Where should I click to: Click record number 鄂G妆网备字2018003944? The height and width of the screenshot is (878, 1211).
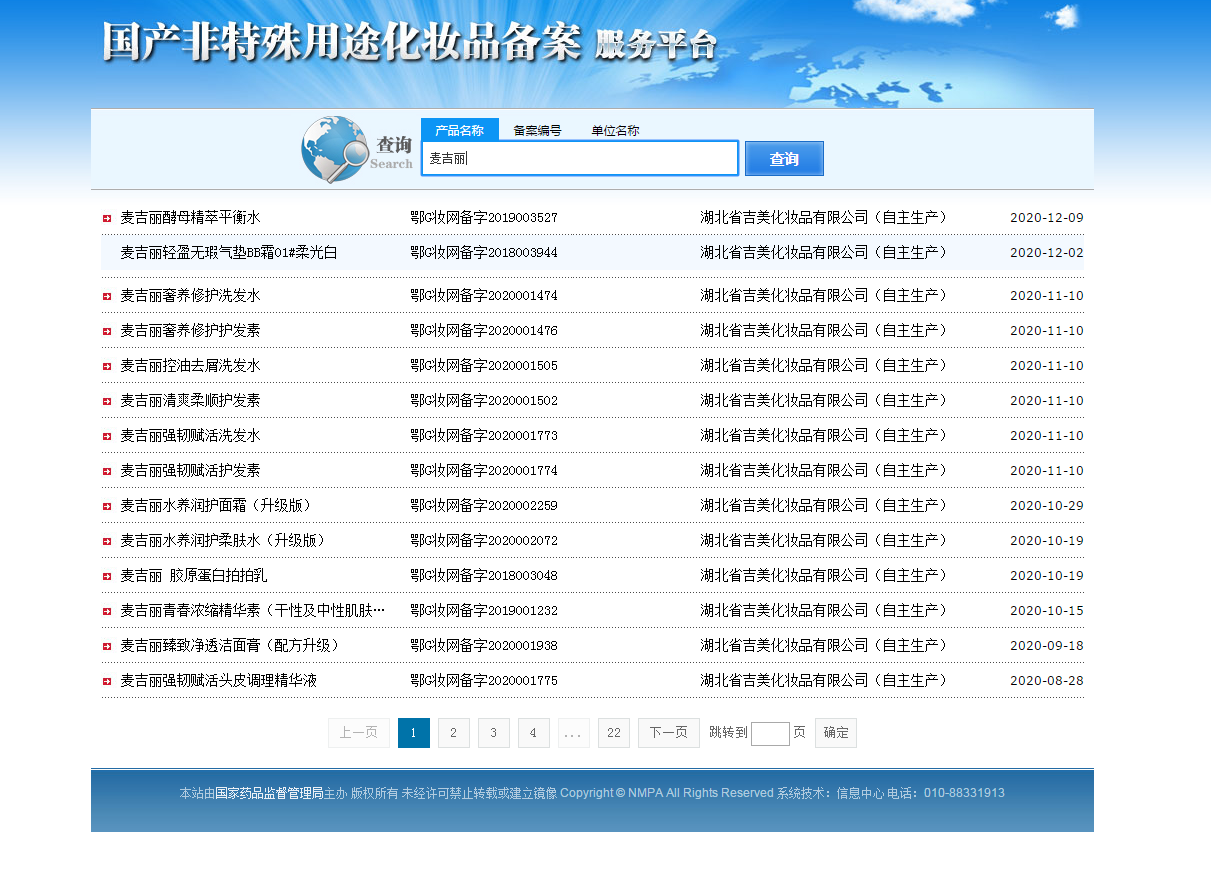tap(484, 252)
